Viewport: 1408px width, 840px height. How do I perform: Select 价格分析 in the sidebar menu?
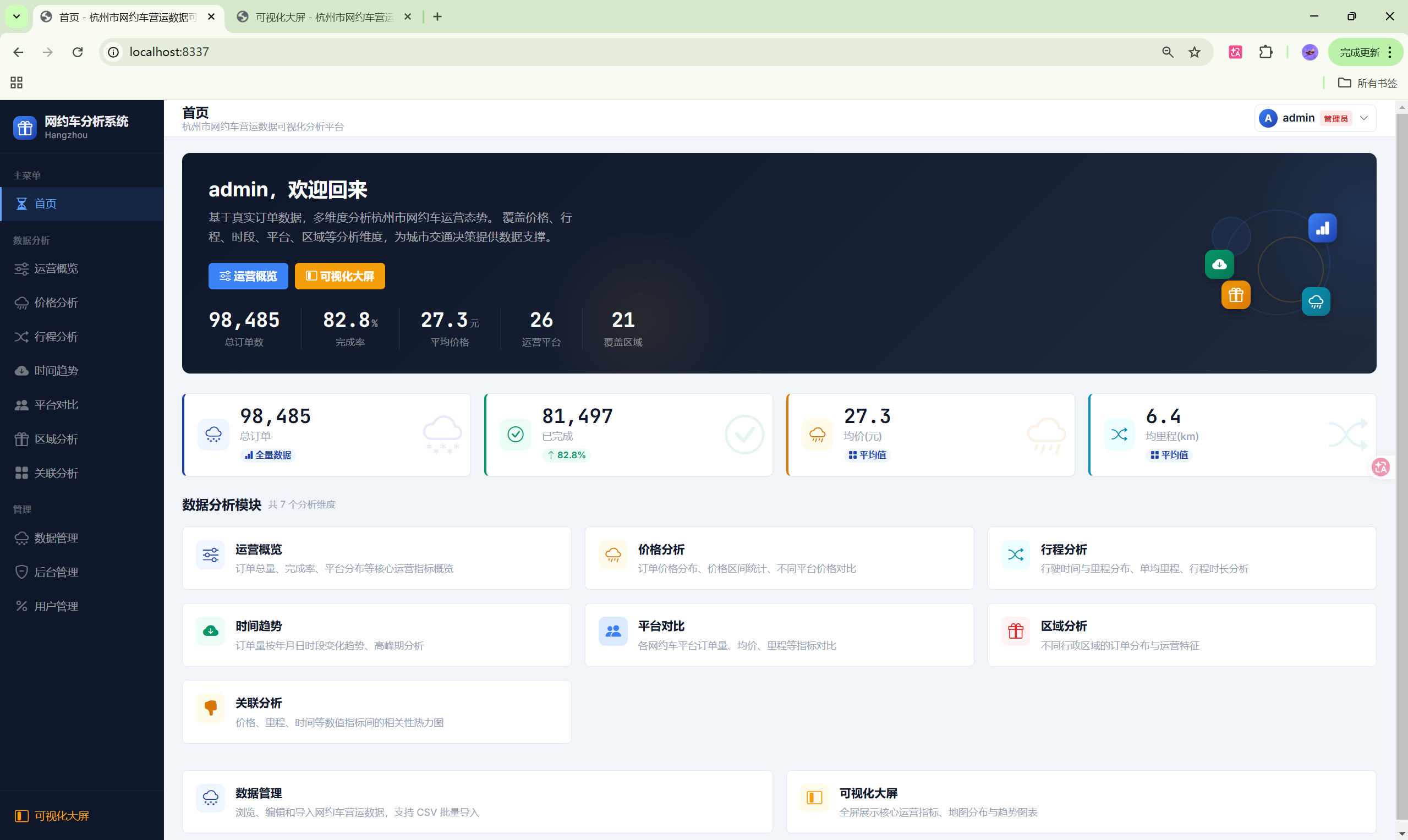(57, 303)
